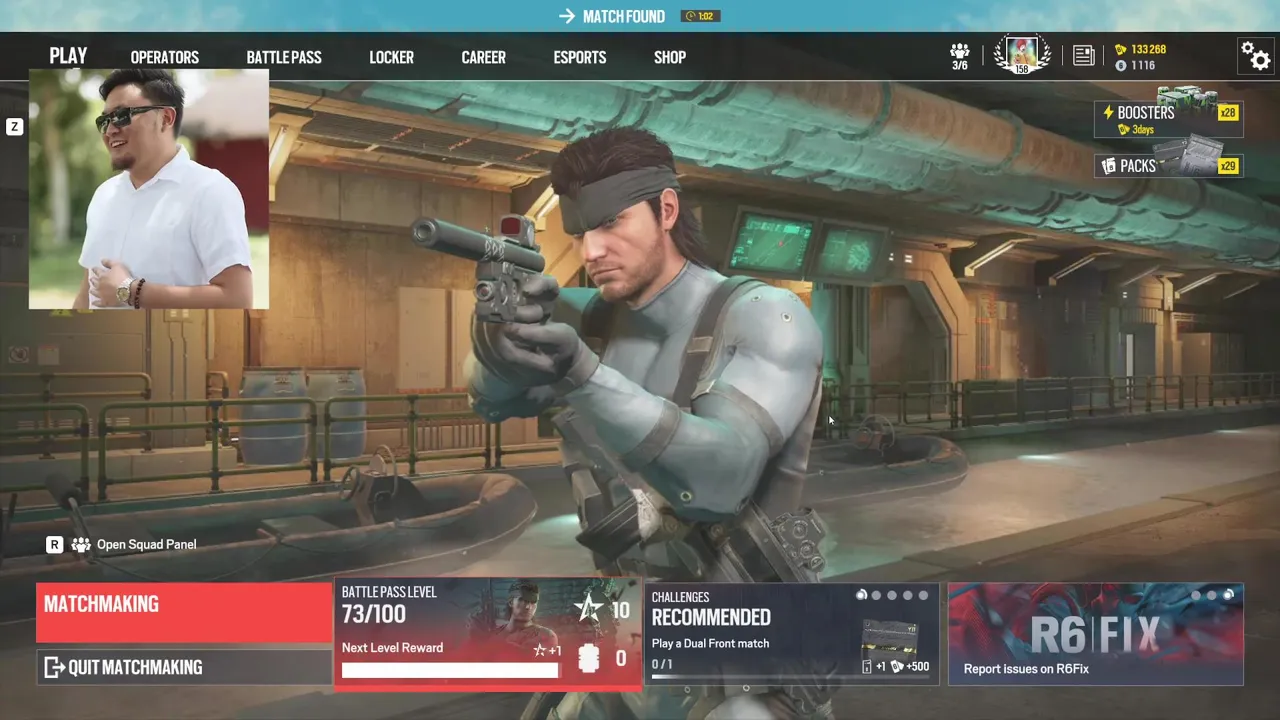Viewport: 1280px width, 720px height.
Task: Select the fourth Challenges pagination dot
Action: [908, 595]
